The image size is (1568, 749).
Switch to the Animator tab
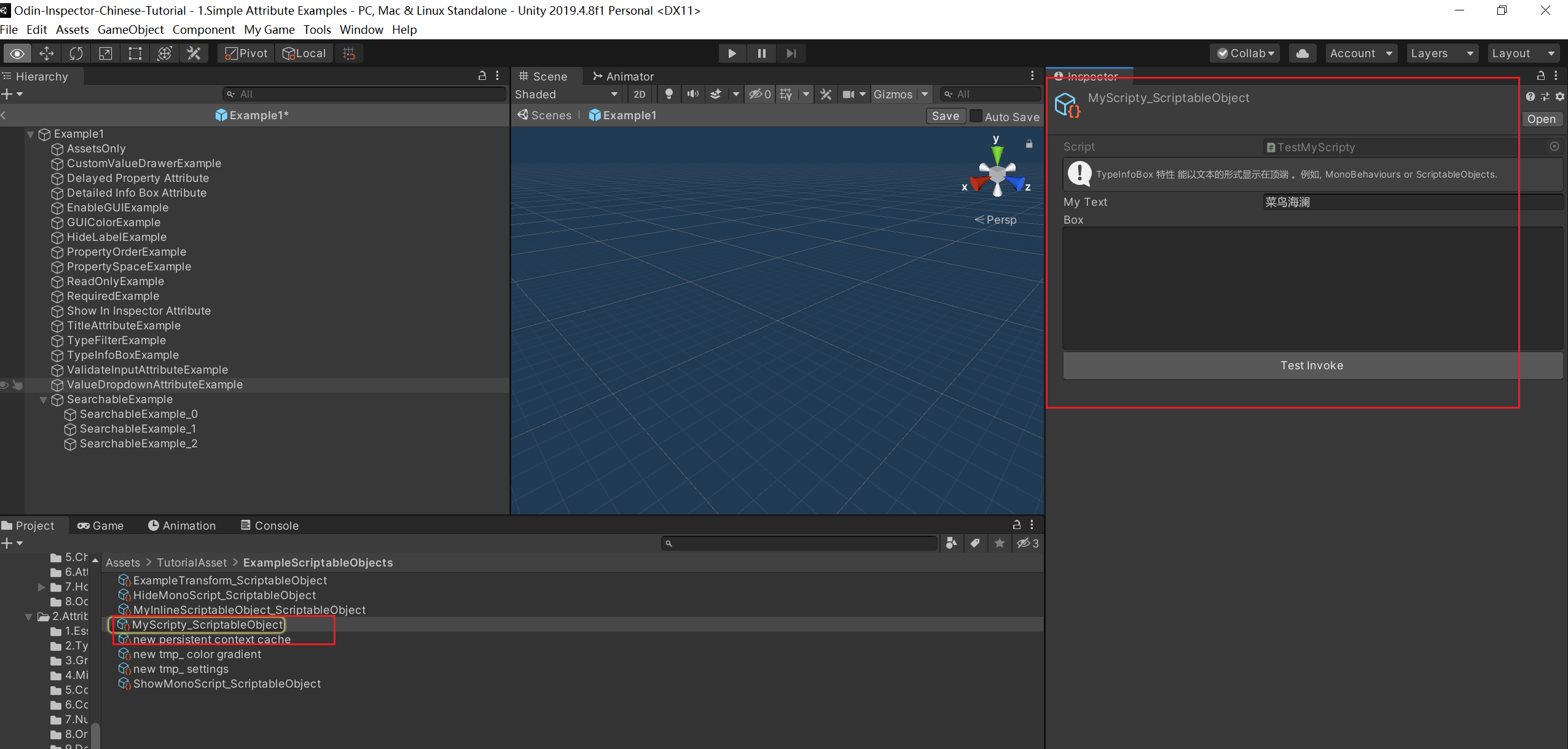[623, 76]
